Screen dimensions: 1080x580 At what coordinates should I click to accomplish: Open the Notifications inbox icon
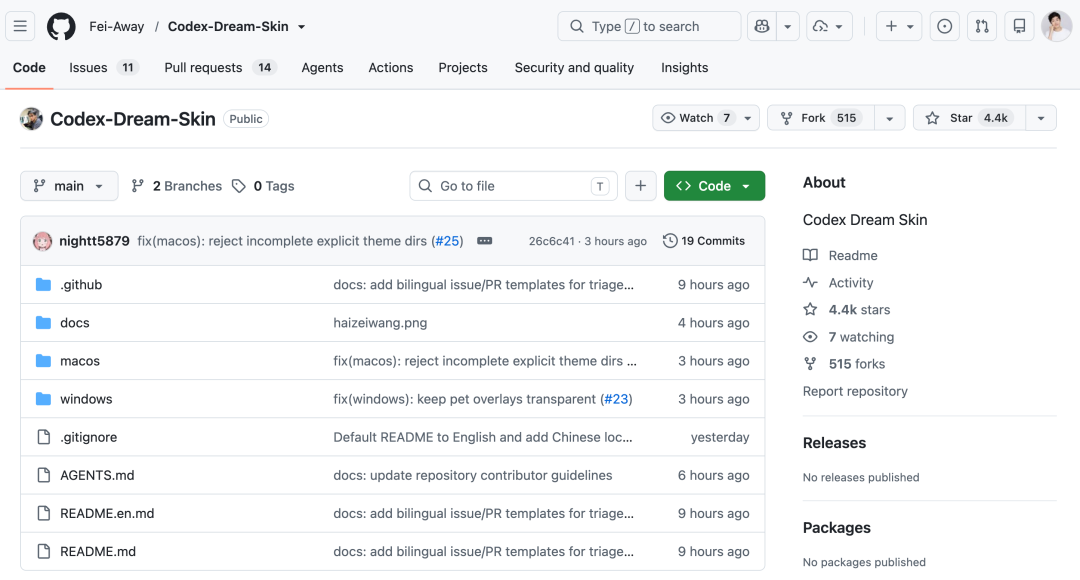pyautogui.click(x=1019, y=26)
